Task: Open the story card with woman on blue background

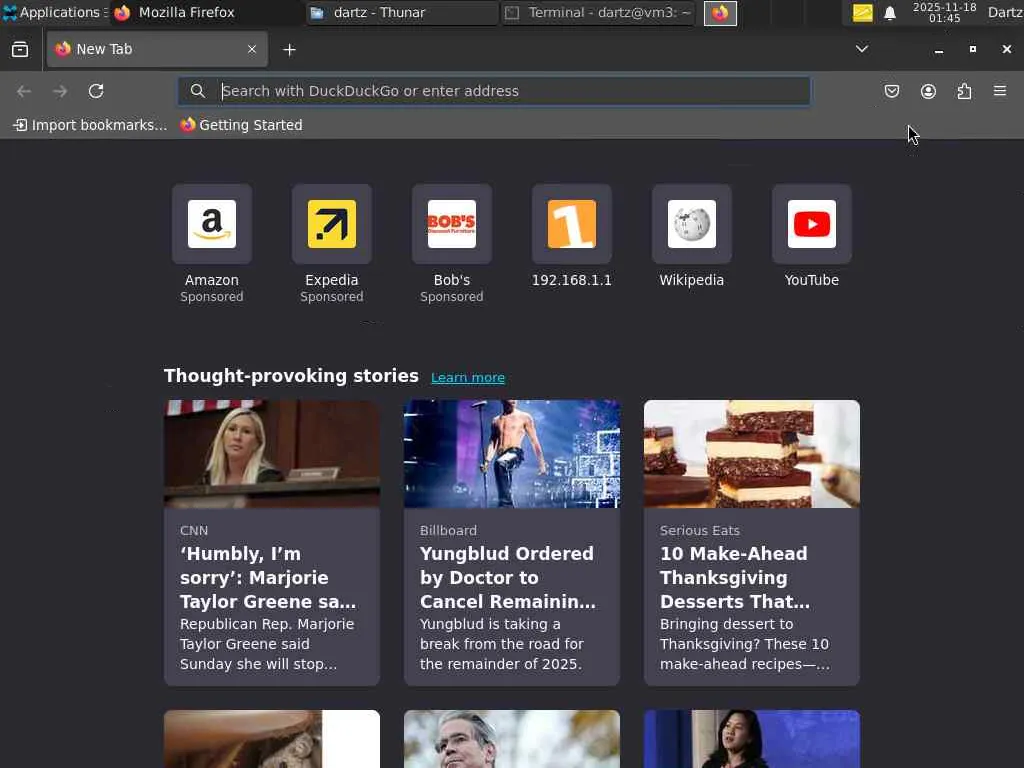Action: (752, 739)
